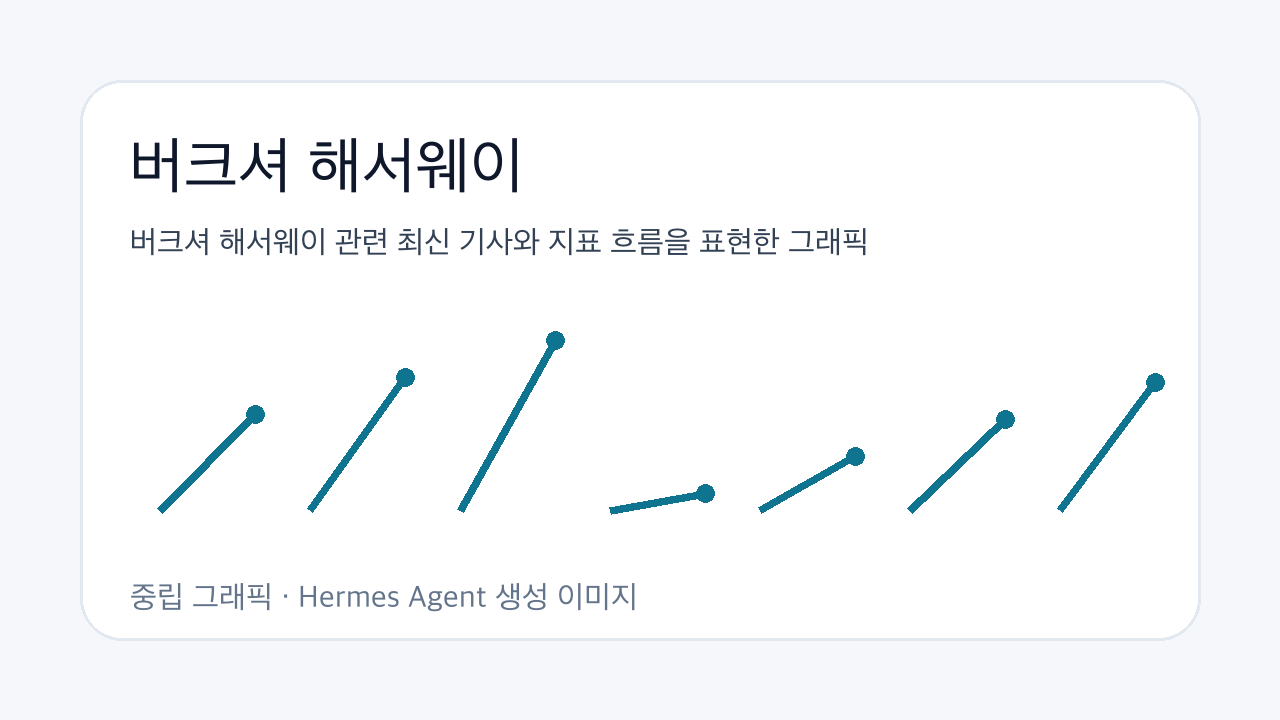Select the last teal dot on the right
The image size is (1280, 720).
point(1155,382)
